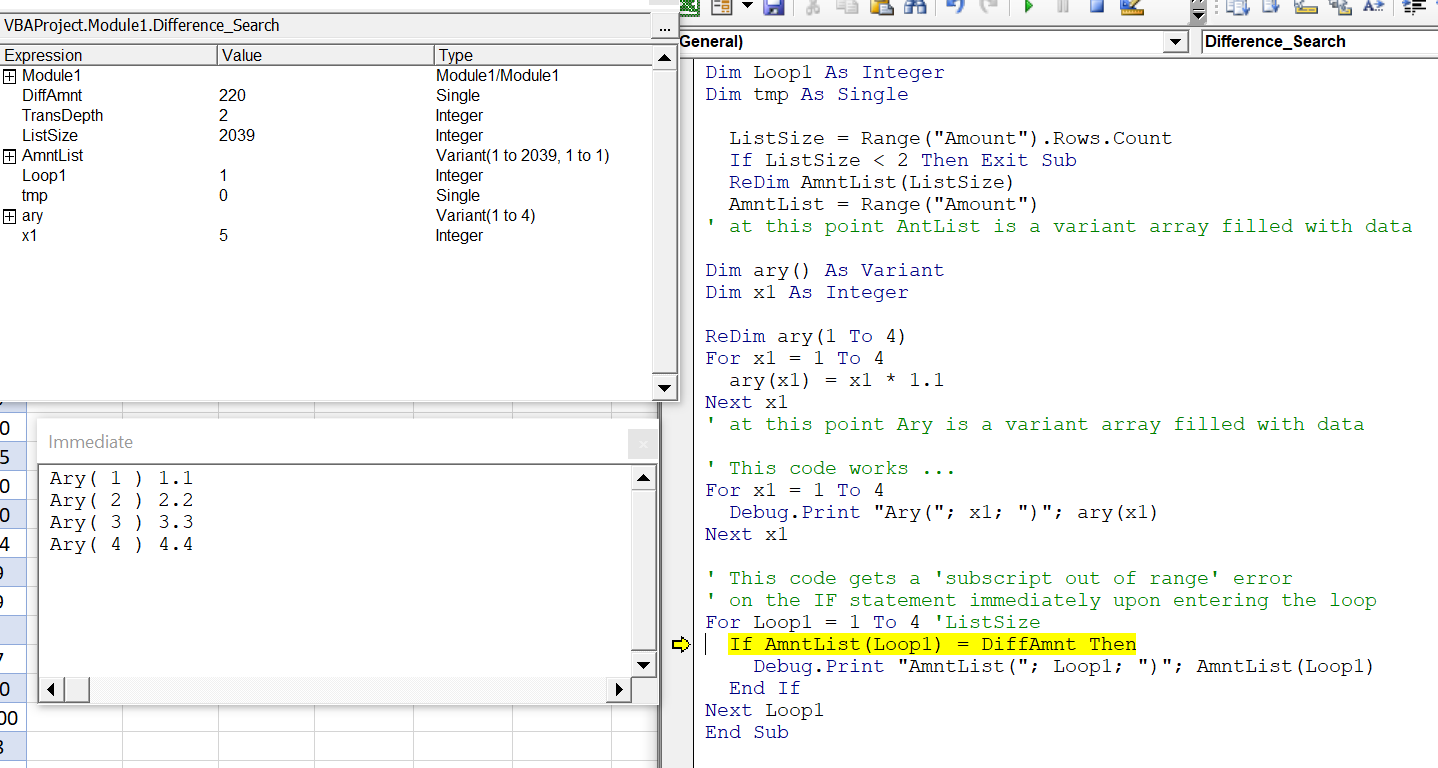Run the macro with the green play icon
Screen dimensions: 1438x768
(1029, 6)
